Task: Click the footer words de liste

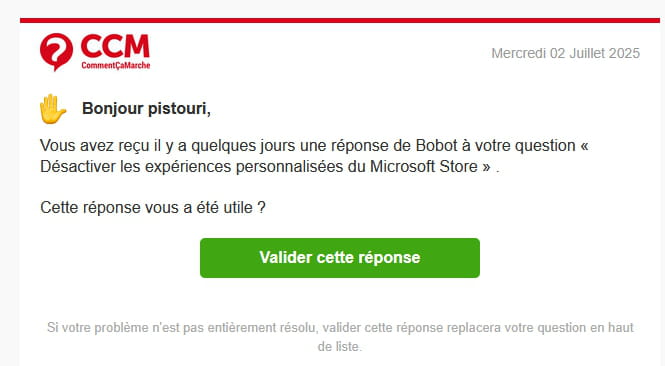Action: click(340, 346)
